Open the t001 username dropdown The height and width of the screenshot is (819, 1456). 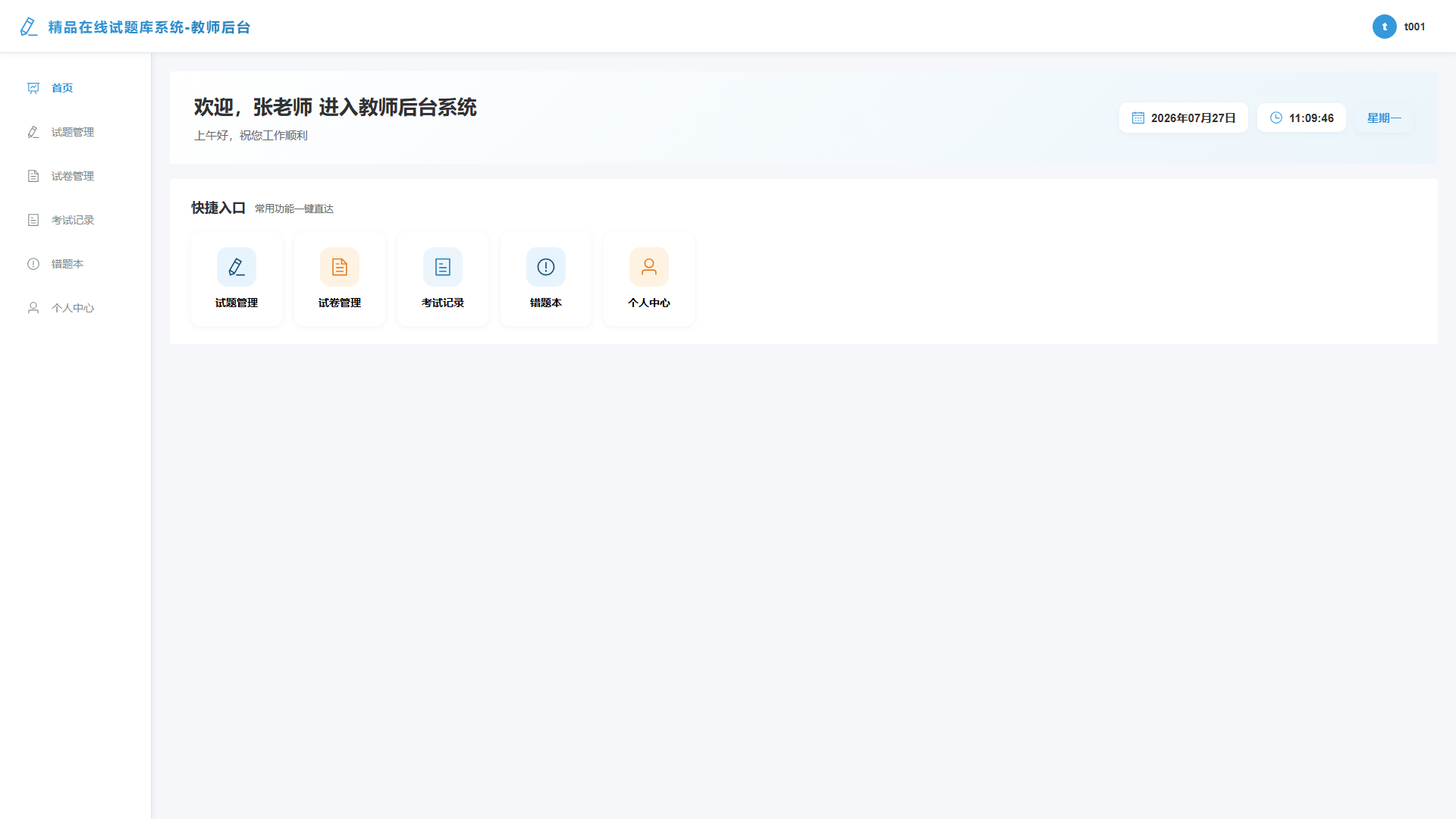pyautogui.click(x=1415, y=27)
